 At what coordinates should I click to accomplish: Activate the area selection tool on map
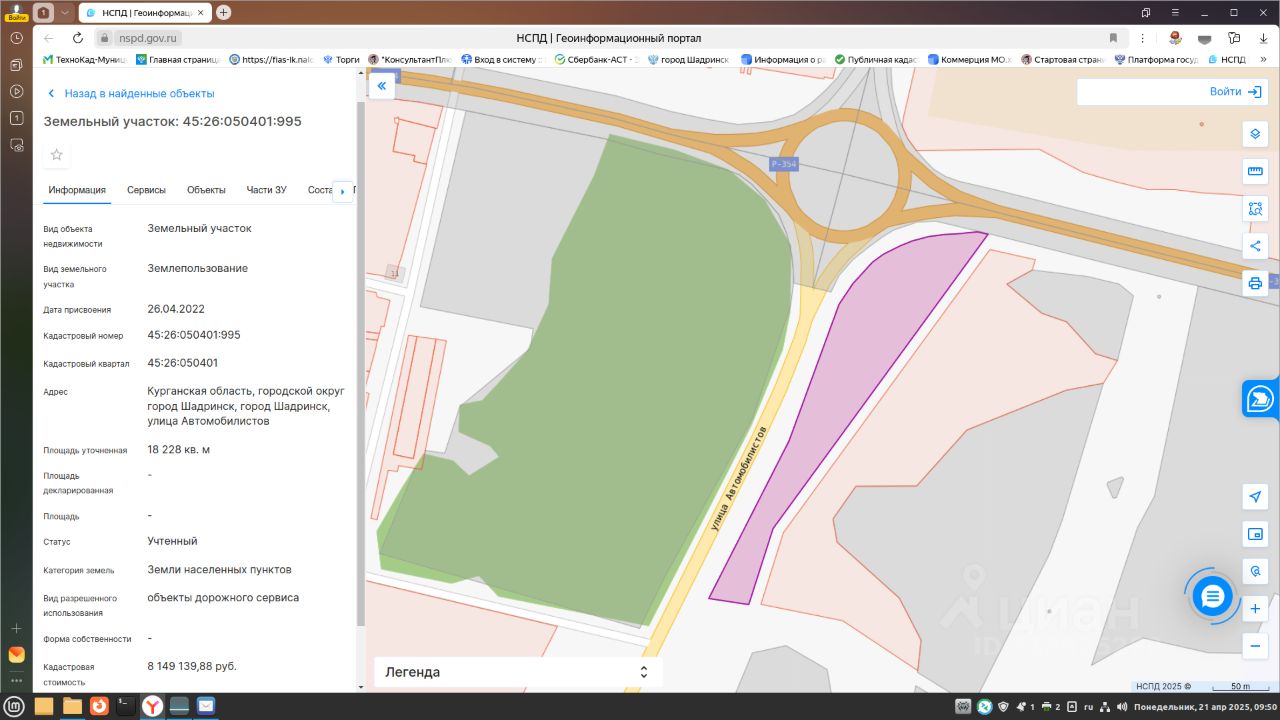[x=1255, y=209]
